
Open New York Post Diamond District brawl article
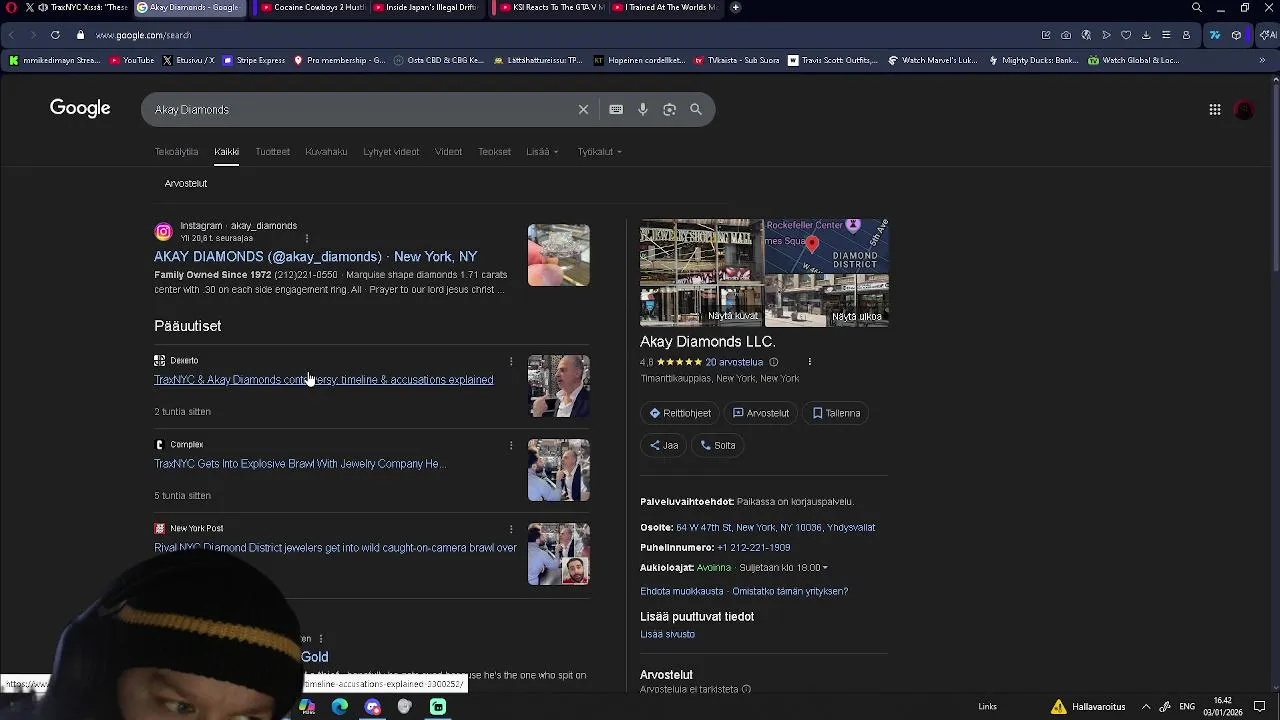pyautogui.click(x=335, y=548)
